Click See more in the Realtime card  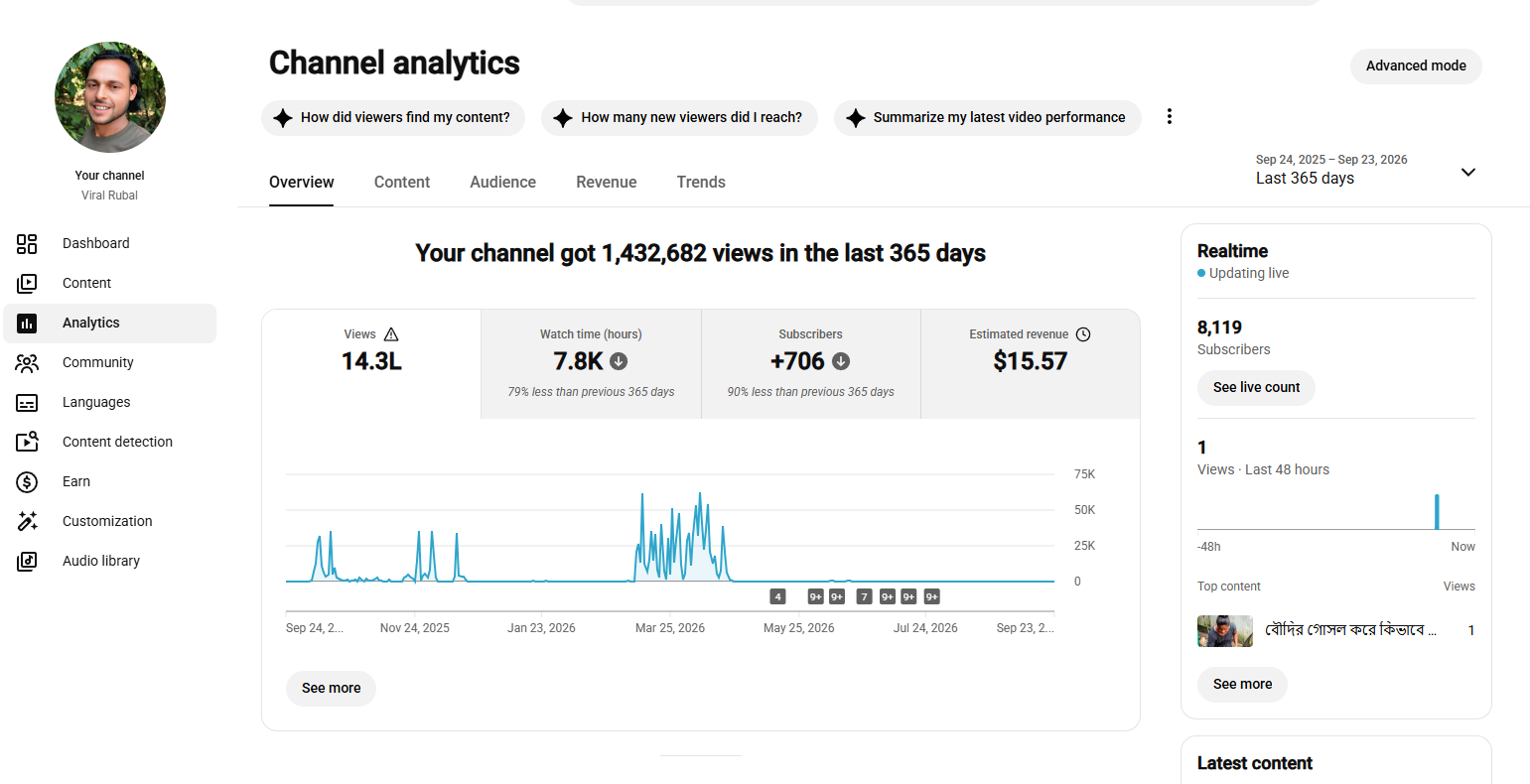click(x=1242, y=685)
